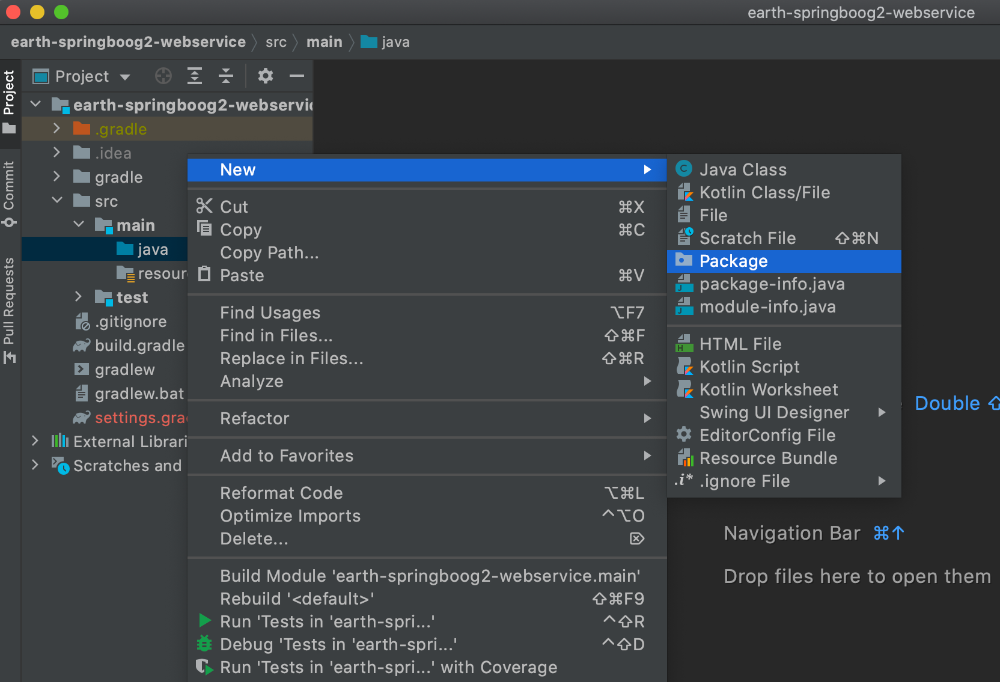
Task: Choose Reformat Code
Action: point(427,493)
